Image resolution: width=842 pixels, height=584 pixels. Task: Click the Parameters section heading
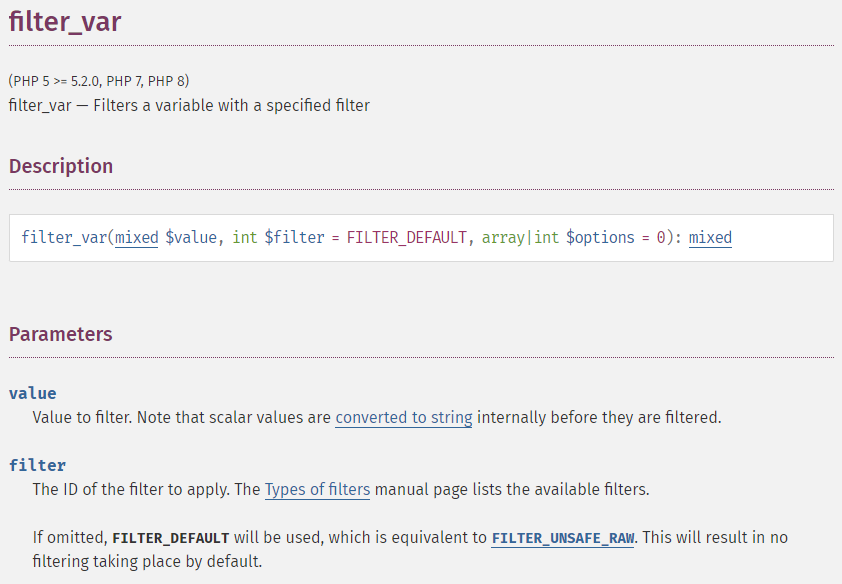point(61,334)
